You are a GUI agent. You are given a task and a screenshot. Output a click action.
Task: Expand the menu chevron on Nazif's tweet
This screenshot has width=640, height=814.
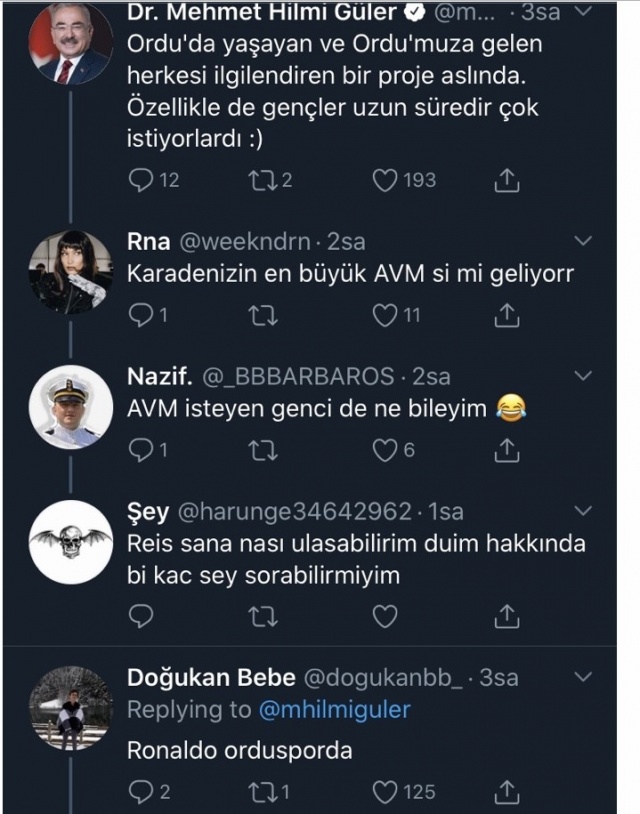585,375
